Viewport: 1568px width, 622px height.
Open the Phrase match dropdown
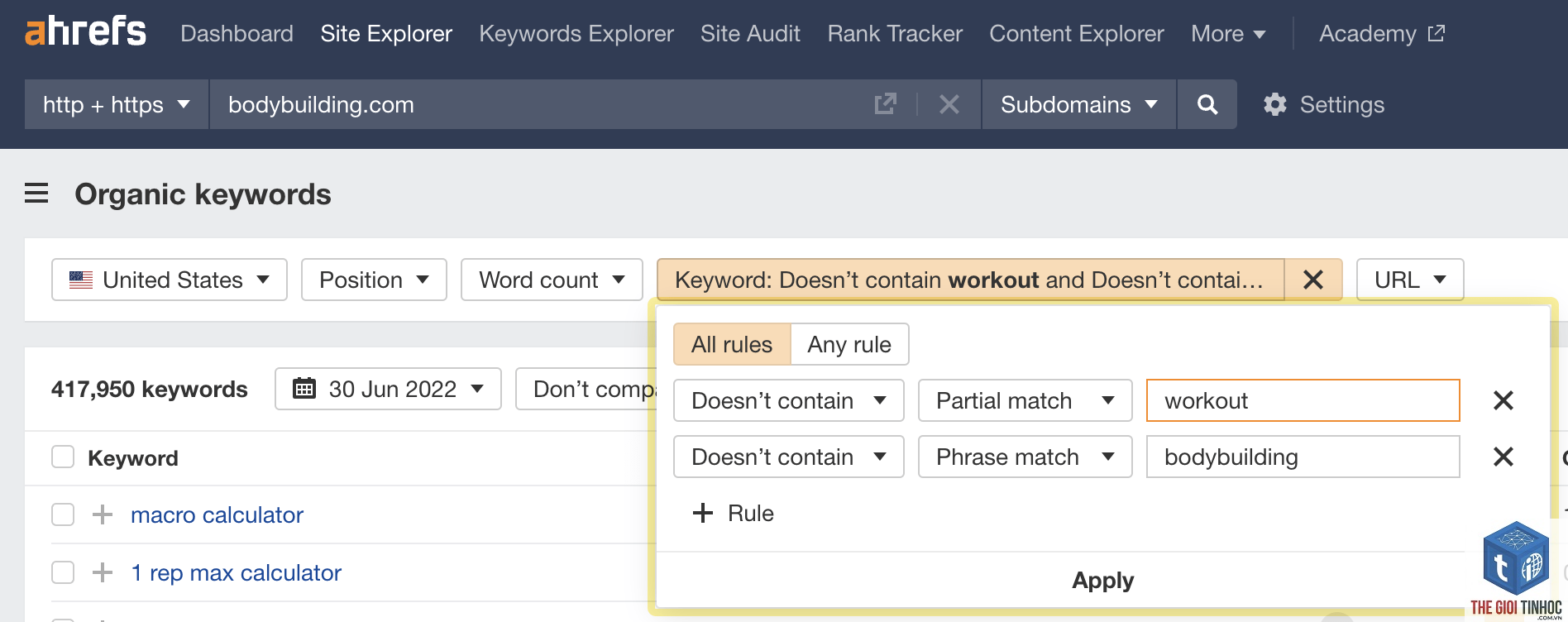[x=1025, y=457]
